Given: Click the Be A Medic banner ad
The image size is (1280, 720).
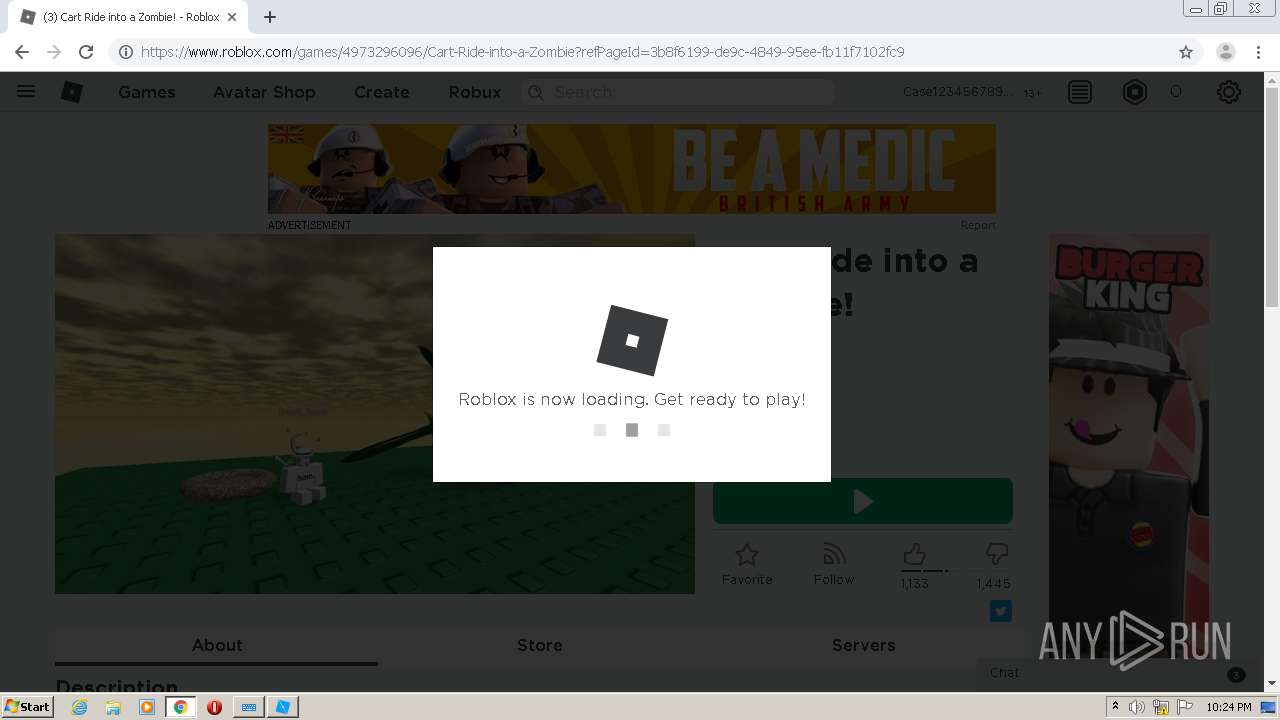Looking at the screenshot, I should [x=632, y=169].
